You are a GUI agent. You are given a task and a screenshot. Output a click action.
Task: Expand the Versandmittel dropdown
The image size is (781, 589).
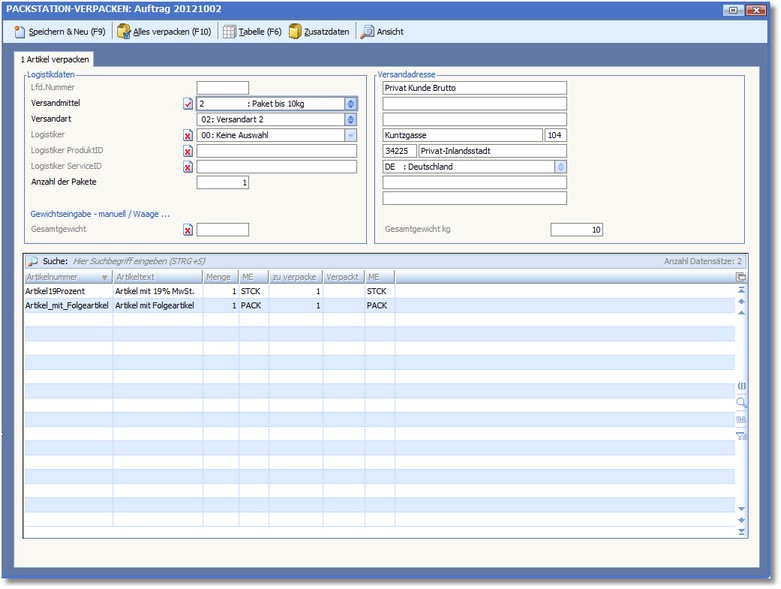point(350,103)
